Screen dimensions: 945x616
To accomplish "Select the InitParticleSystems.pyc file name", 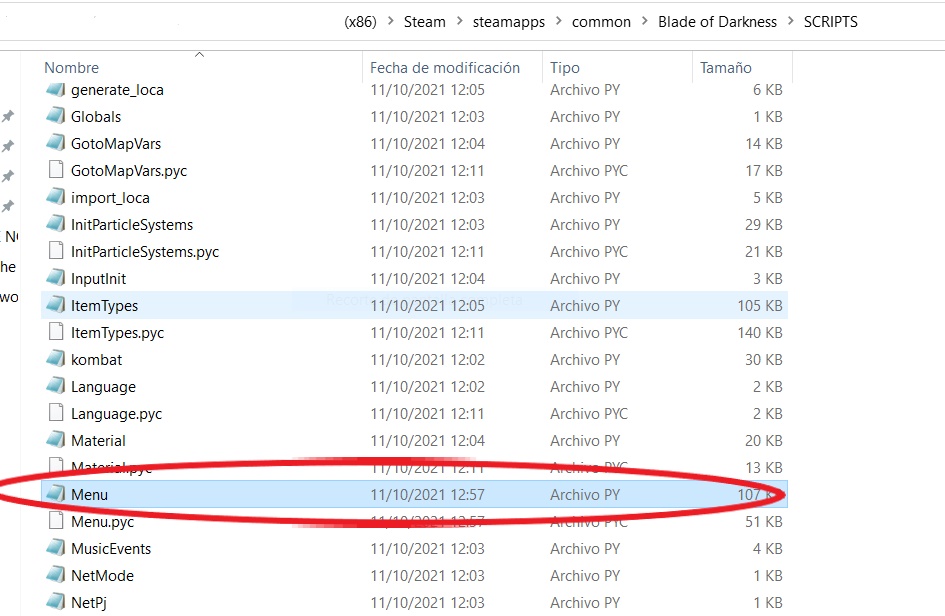I will (145, 252).
